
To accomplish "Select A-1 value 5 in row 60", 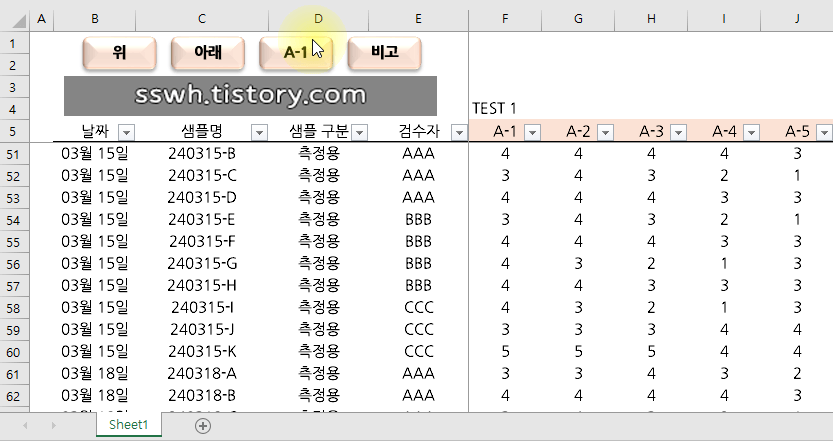I will (x=505, y=352).
